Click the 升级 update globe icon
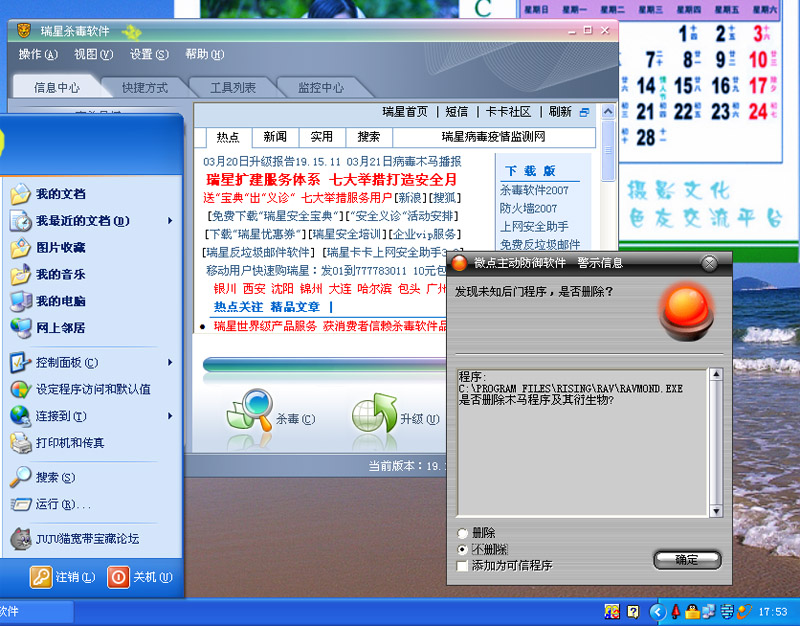Screen dimensions: 800x626 click(x=374, y=412)
